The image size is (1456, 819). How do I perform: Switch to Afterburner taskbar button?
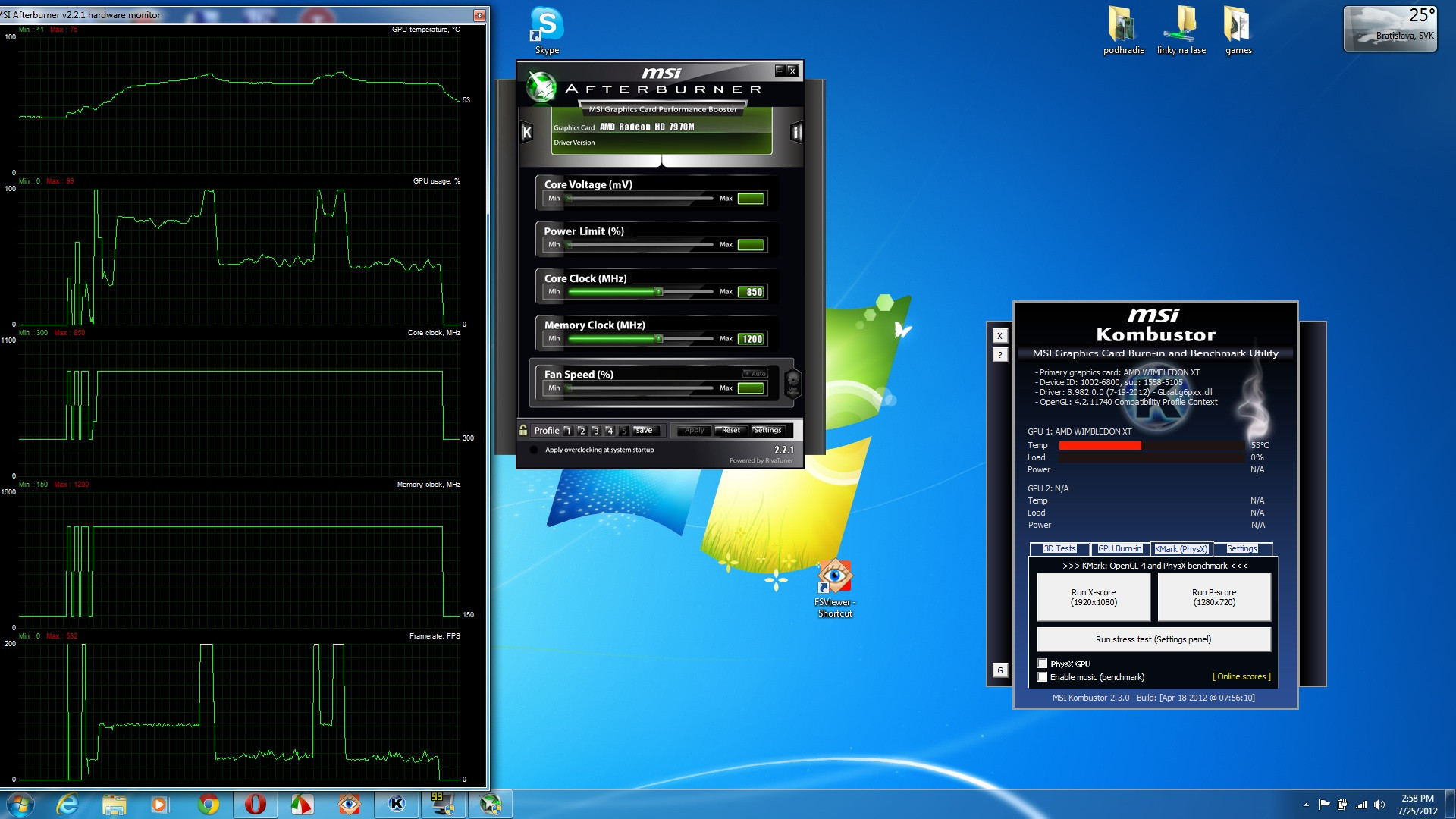point(490,804)
